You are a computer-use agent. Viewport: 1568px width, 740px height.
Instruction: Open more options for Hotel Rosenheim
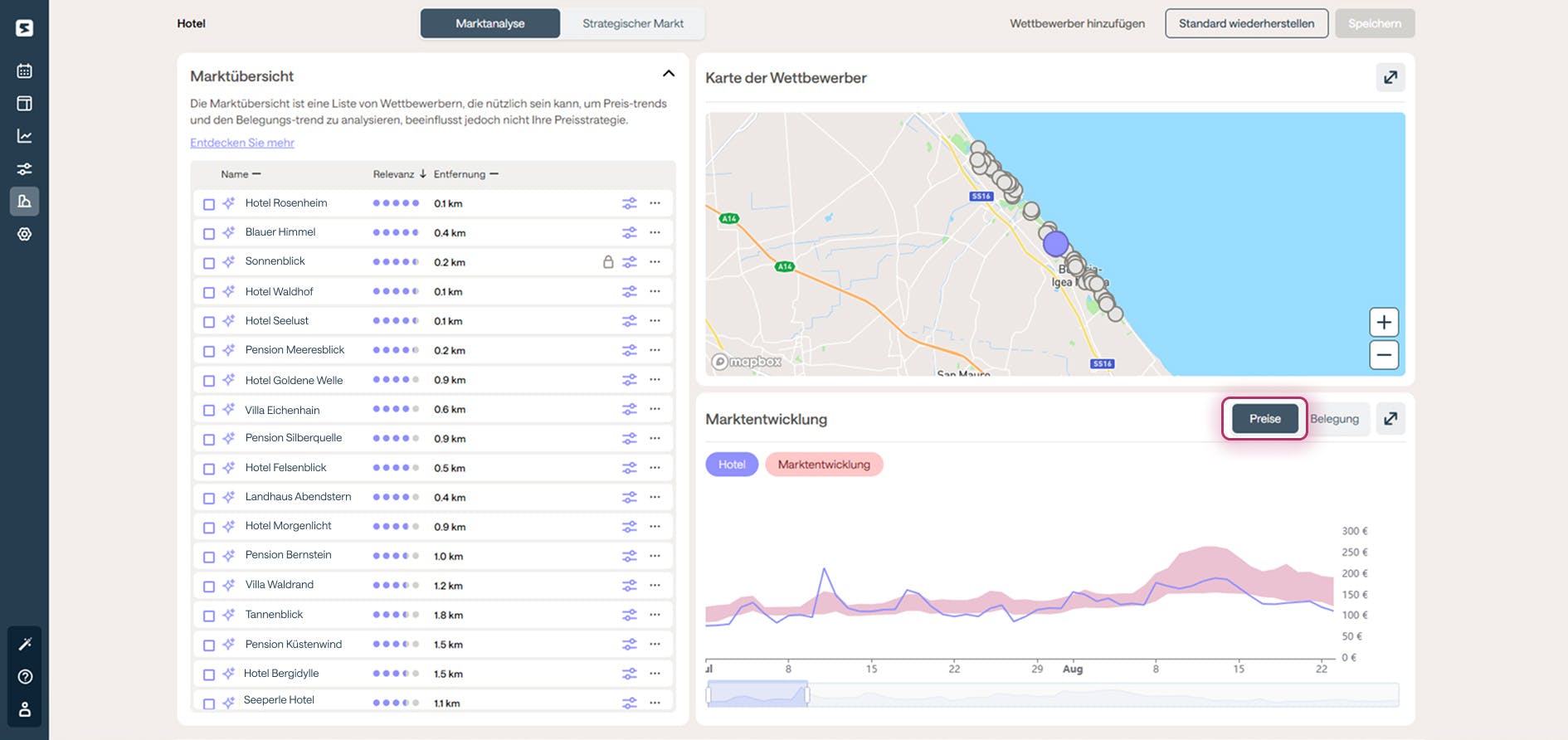(x=655, y=203)
